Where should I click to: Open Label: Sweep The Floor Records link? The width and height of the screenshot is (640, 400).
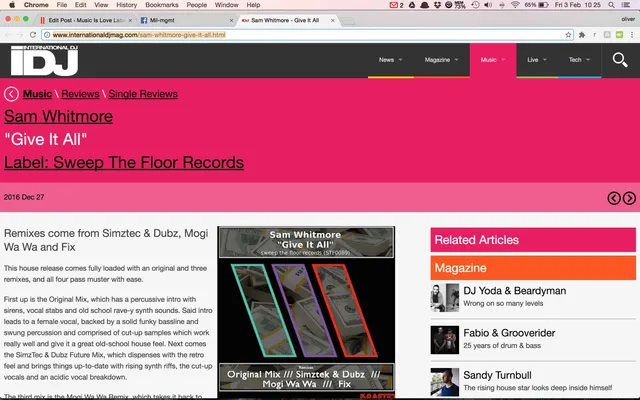[124, 162]
